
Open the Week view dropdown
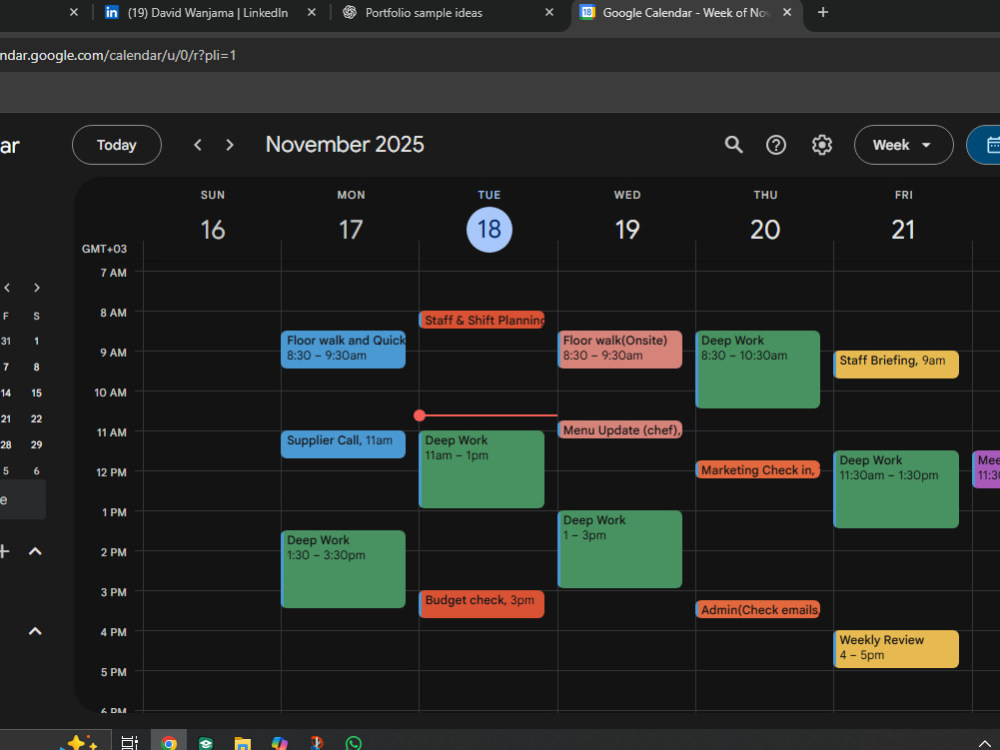click(x=903, y=145)
